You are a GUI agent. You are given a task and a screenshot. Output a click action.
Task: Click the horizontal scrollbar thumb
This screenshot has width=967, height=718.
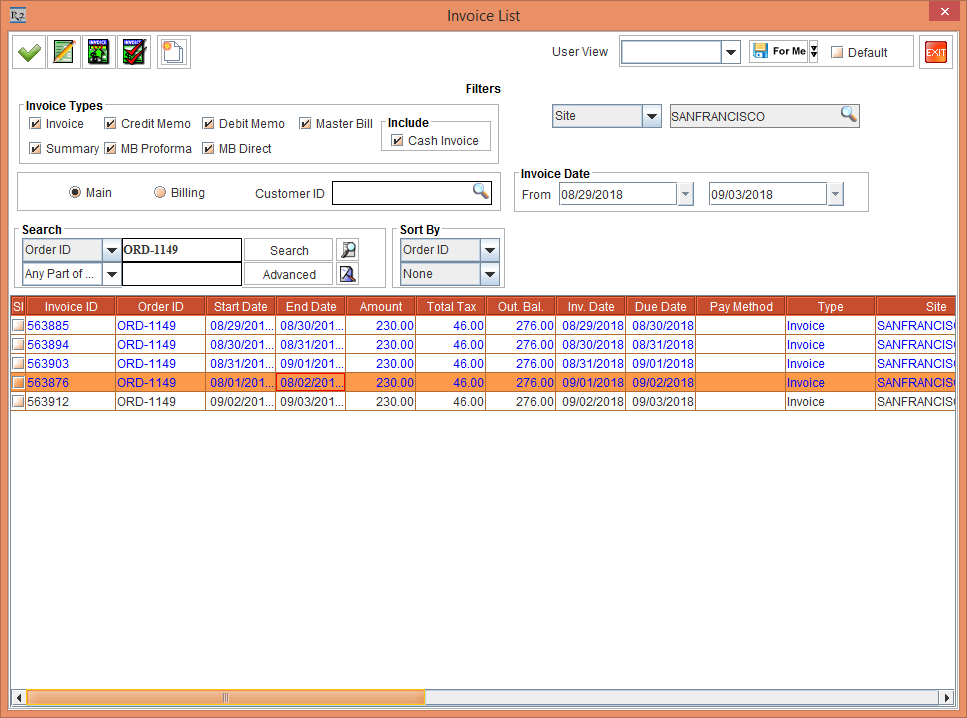[x=226, y=697]
